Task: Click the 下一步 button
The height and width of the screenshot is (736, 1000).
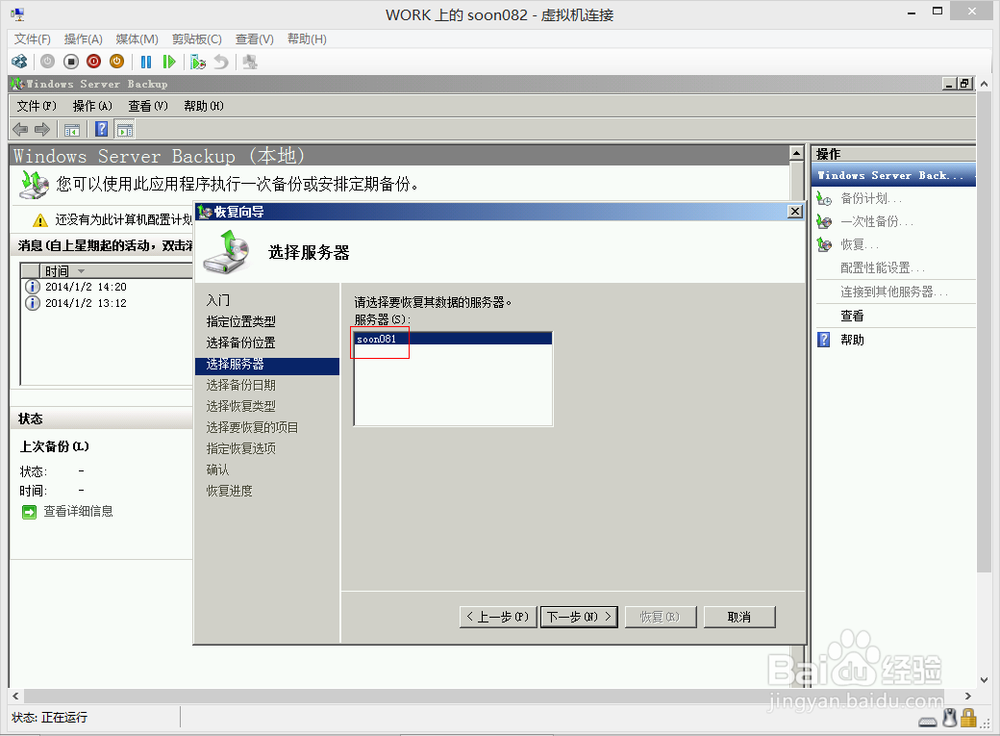Action: click(x=578, y=617)
